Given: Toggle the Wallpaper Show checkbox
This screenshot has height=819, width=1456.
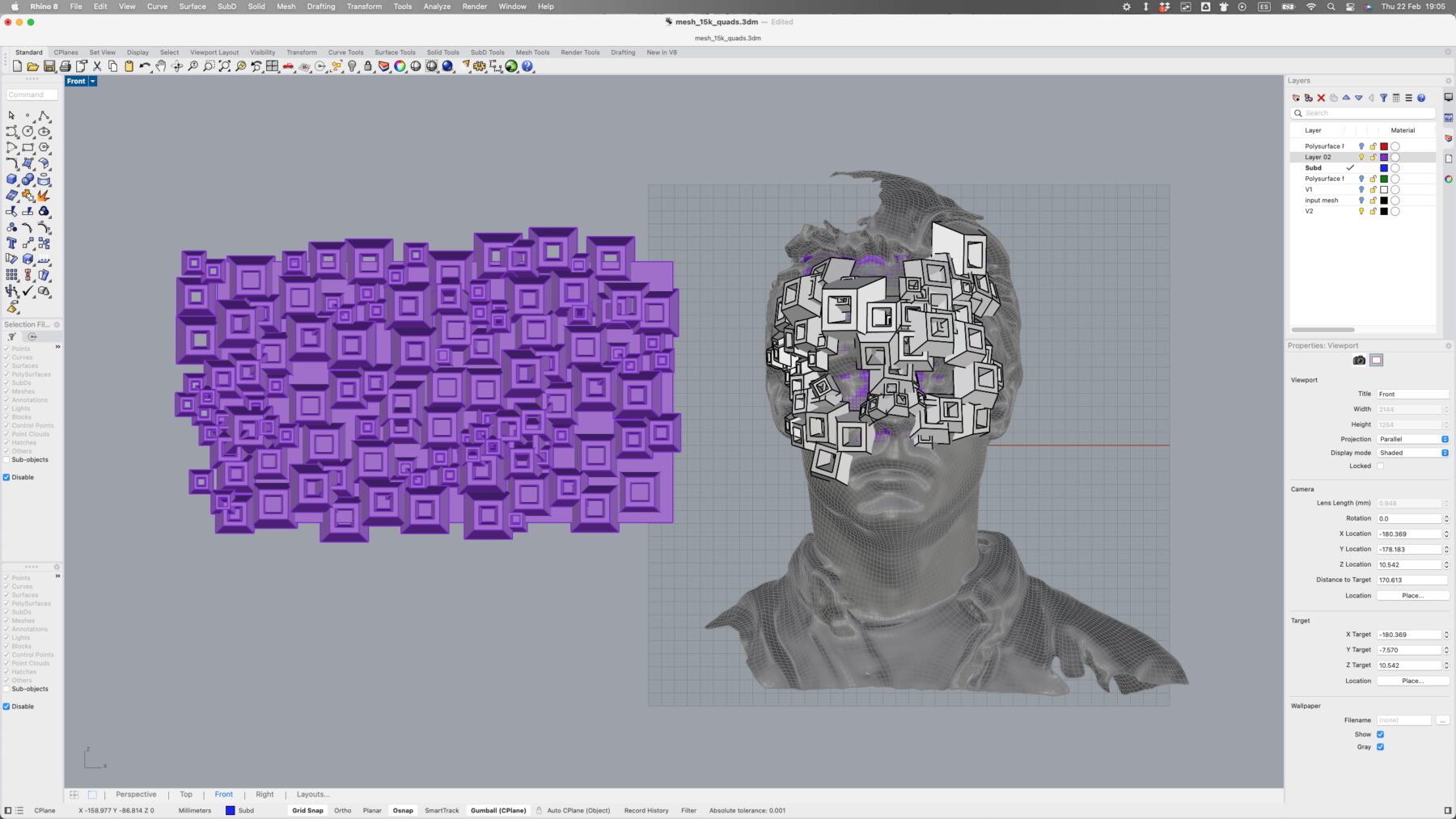Looking at the screenshot, I should point(1380,734).
